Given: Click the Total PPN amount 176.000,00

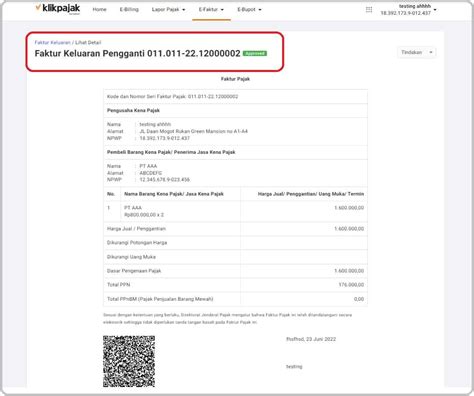Looking at the screenshot, I should click(351, 285).
